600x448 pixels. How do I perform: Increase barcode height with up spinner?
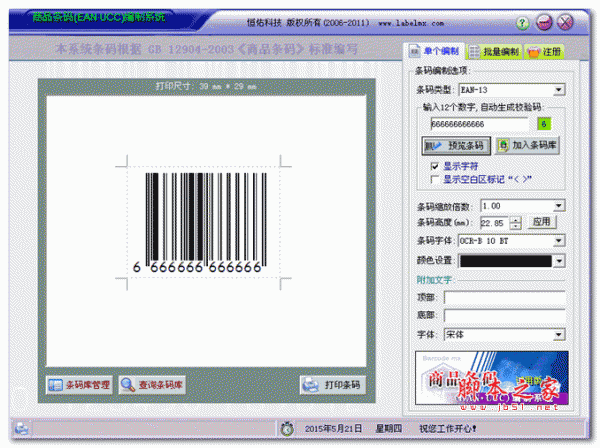click(516, 220)
